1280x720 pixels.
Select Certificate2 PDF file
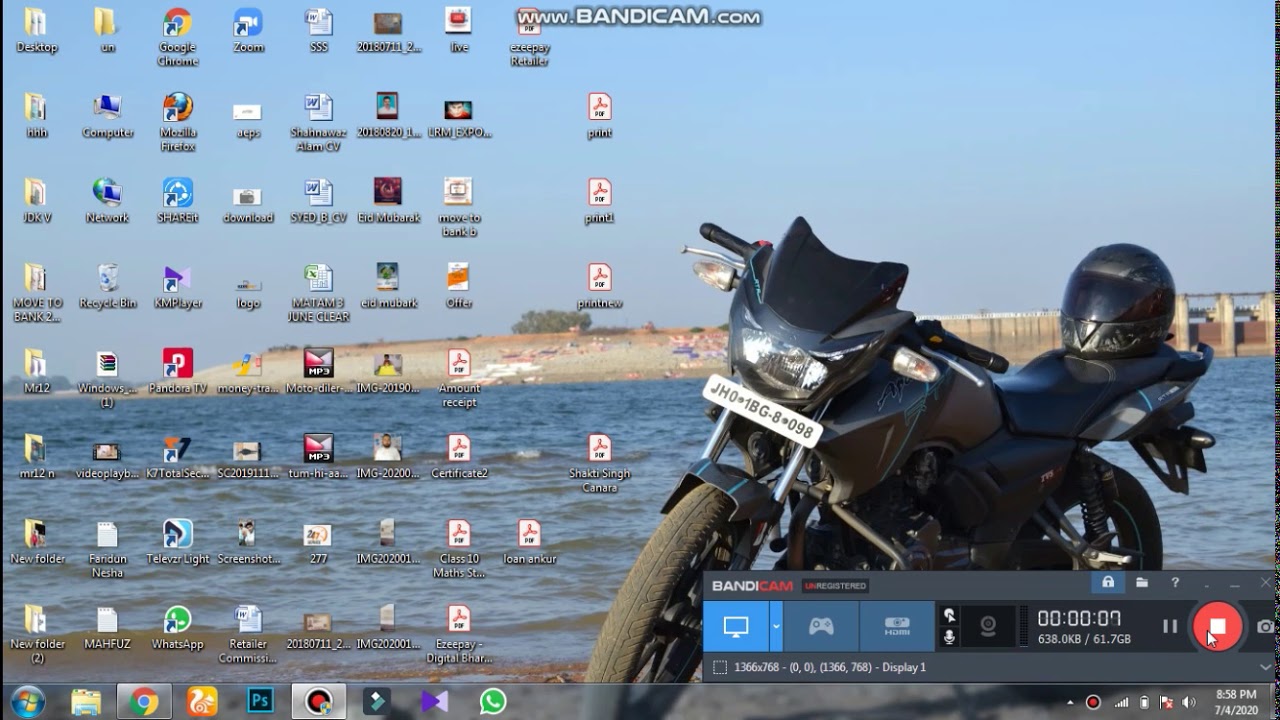[459, 456]
